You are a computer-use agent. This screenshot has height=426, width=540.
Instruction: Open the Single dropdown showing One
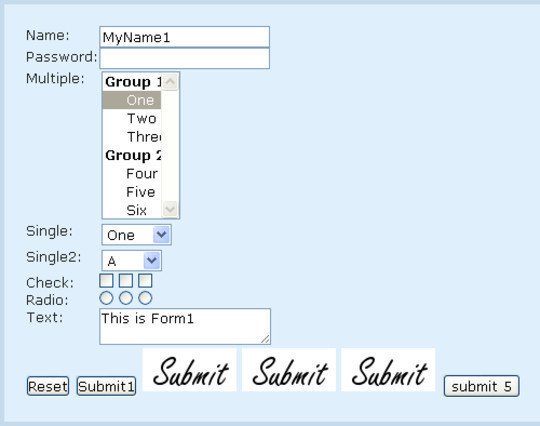(137, 235)
